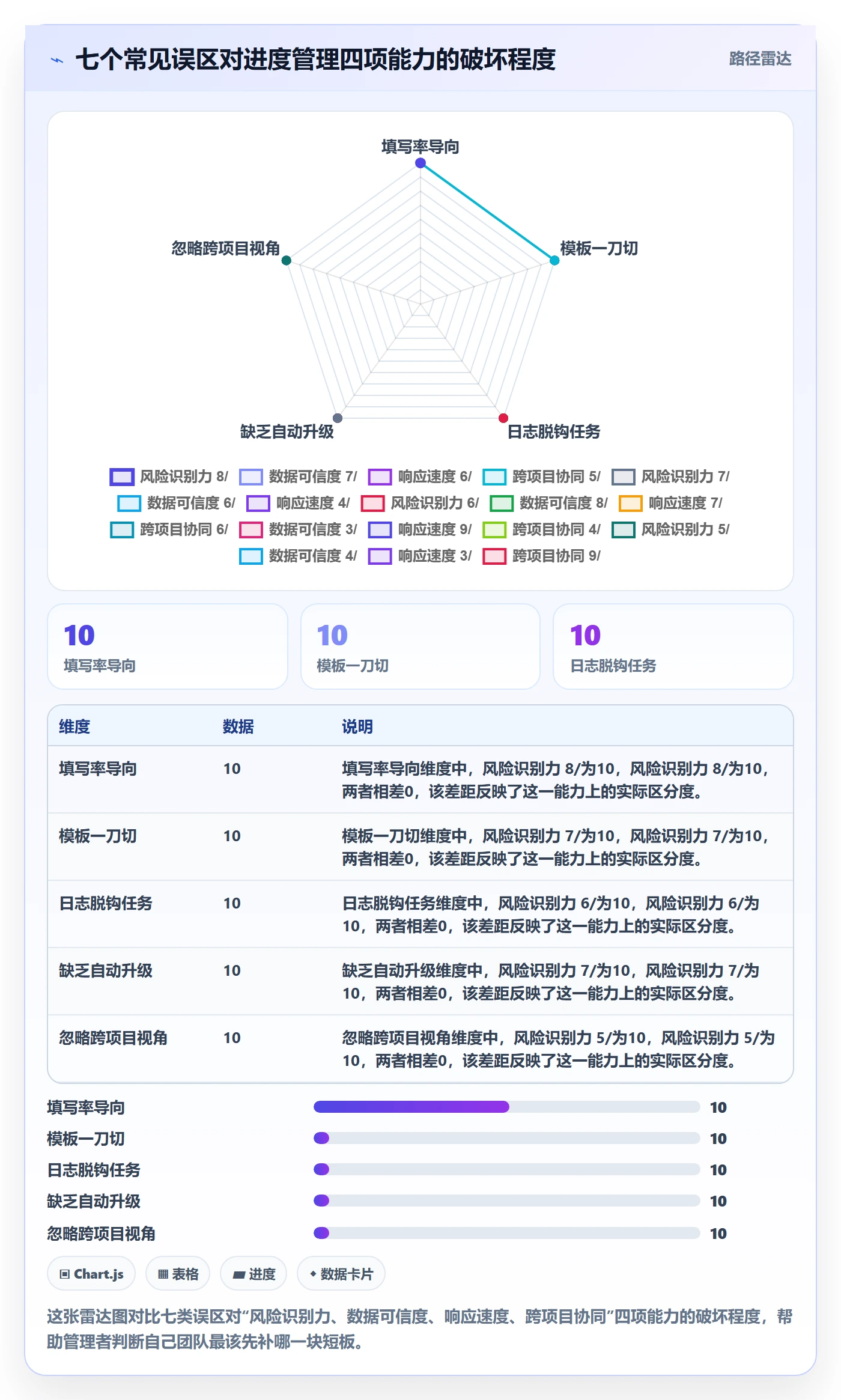Click the 说明 column header
The image size is (841, 1400).
[x=357, y=726]
